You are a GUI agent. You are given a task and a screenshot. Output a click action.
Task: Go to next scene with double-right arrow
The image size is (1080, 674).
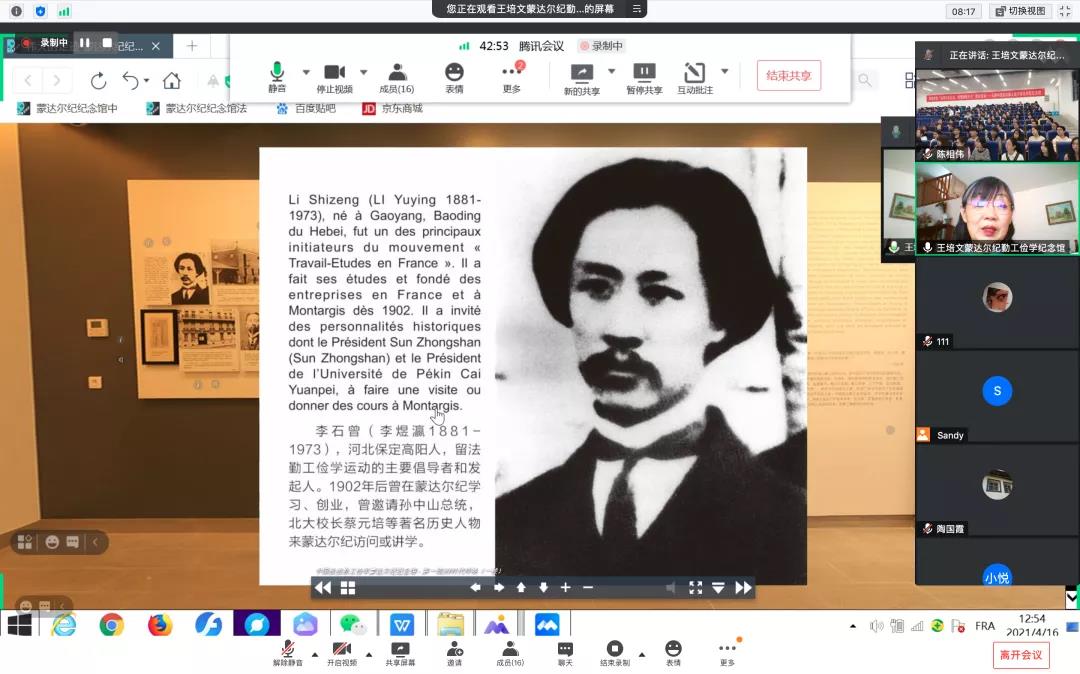click(x=743, y=588)
